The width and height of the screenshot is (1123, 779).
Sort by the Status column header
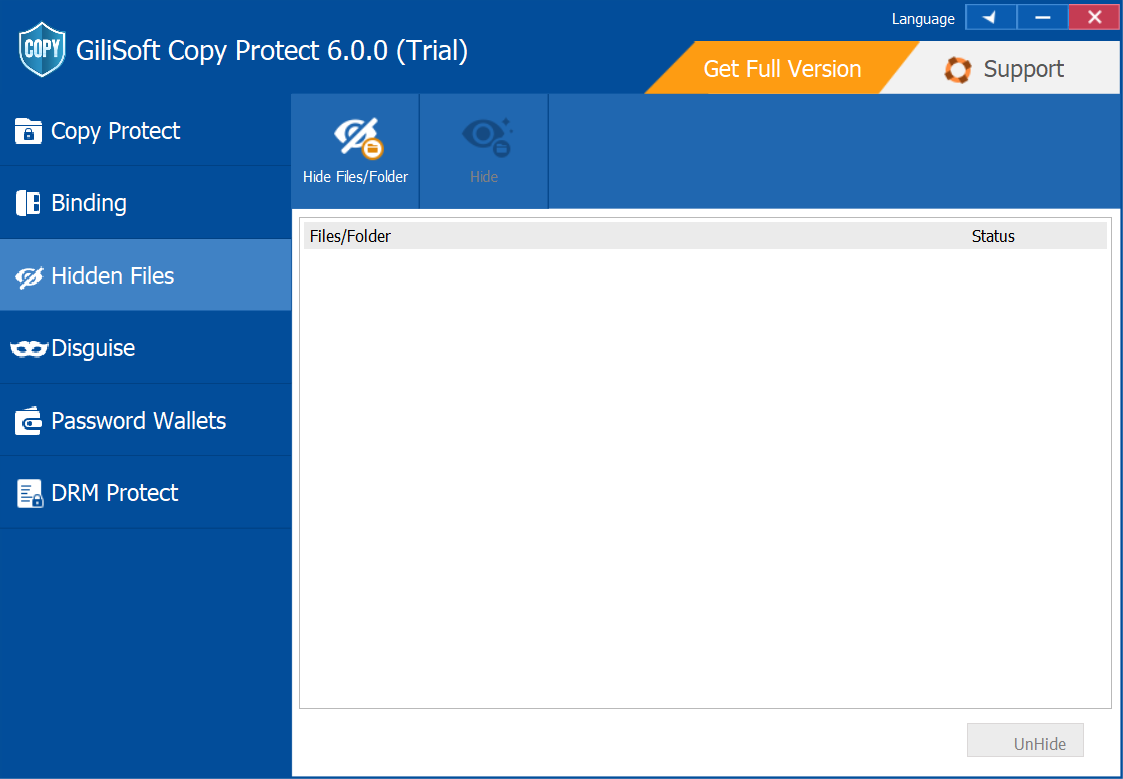click(x=993, y=236)
